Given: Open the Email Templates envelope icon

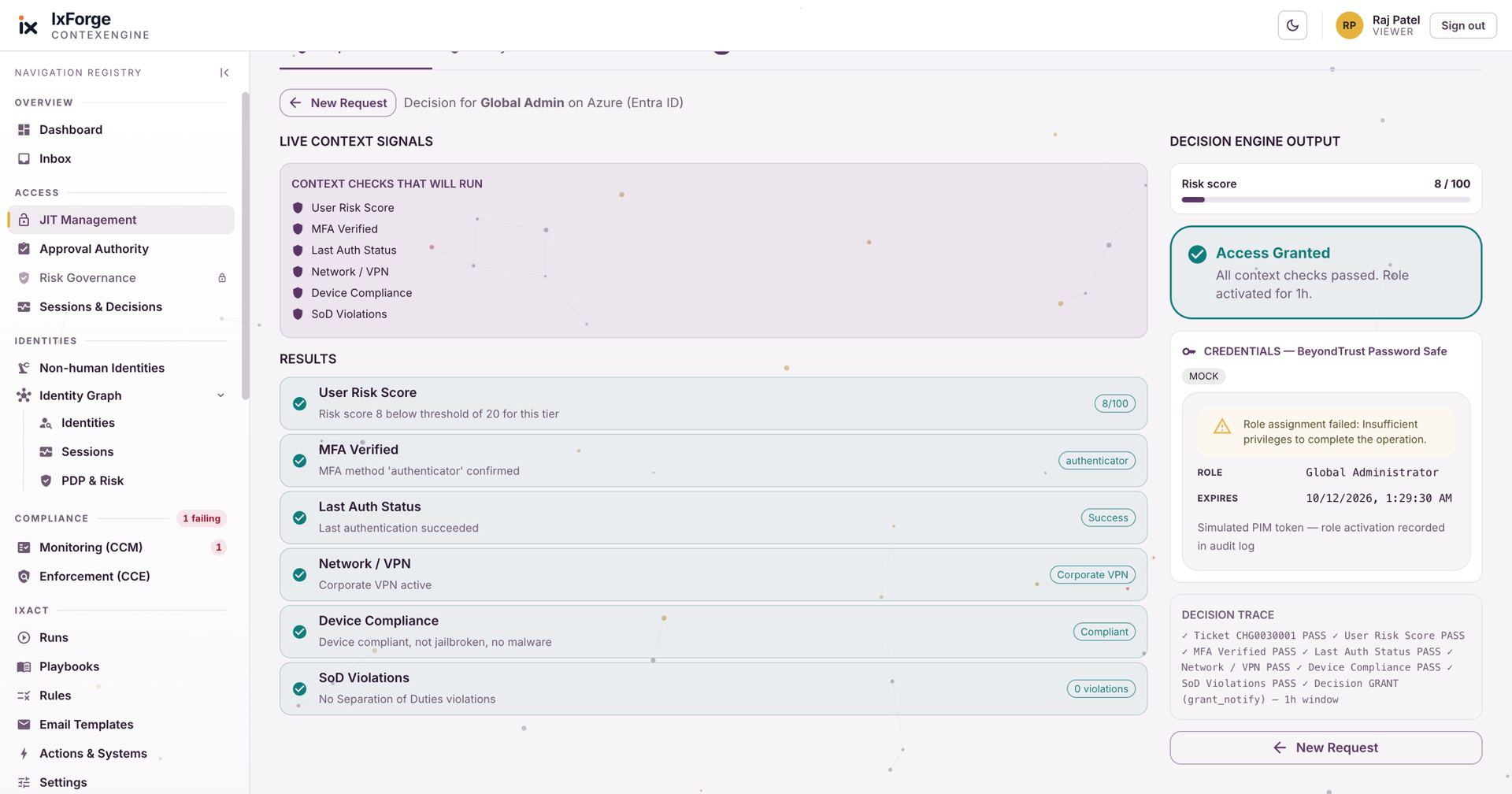Looking at the screenshot, I should pos(24,725).
